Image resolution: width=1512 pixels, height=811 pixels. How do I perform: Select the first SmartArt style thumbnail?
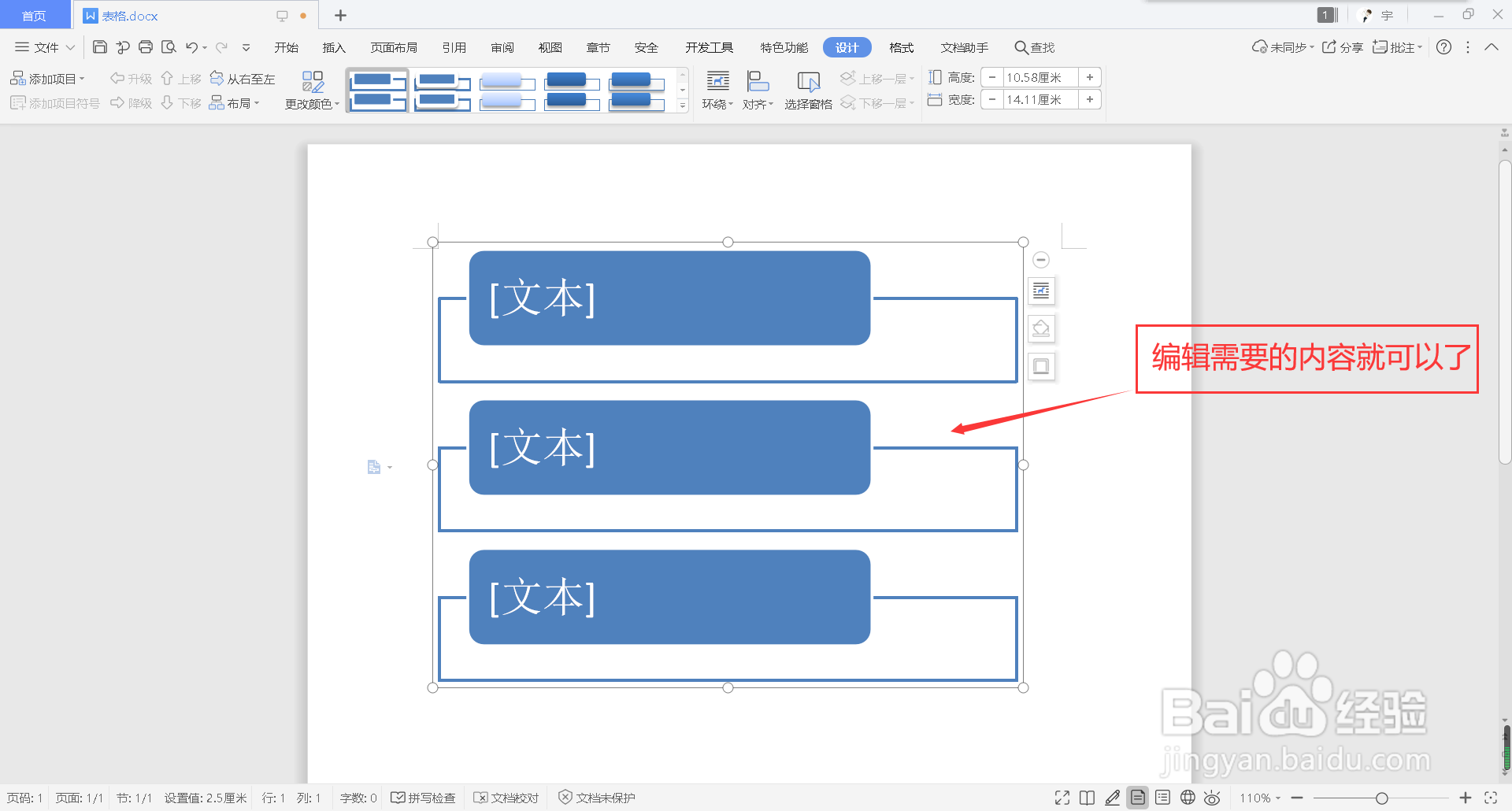[x=378, y=91]
